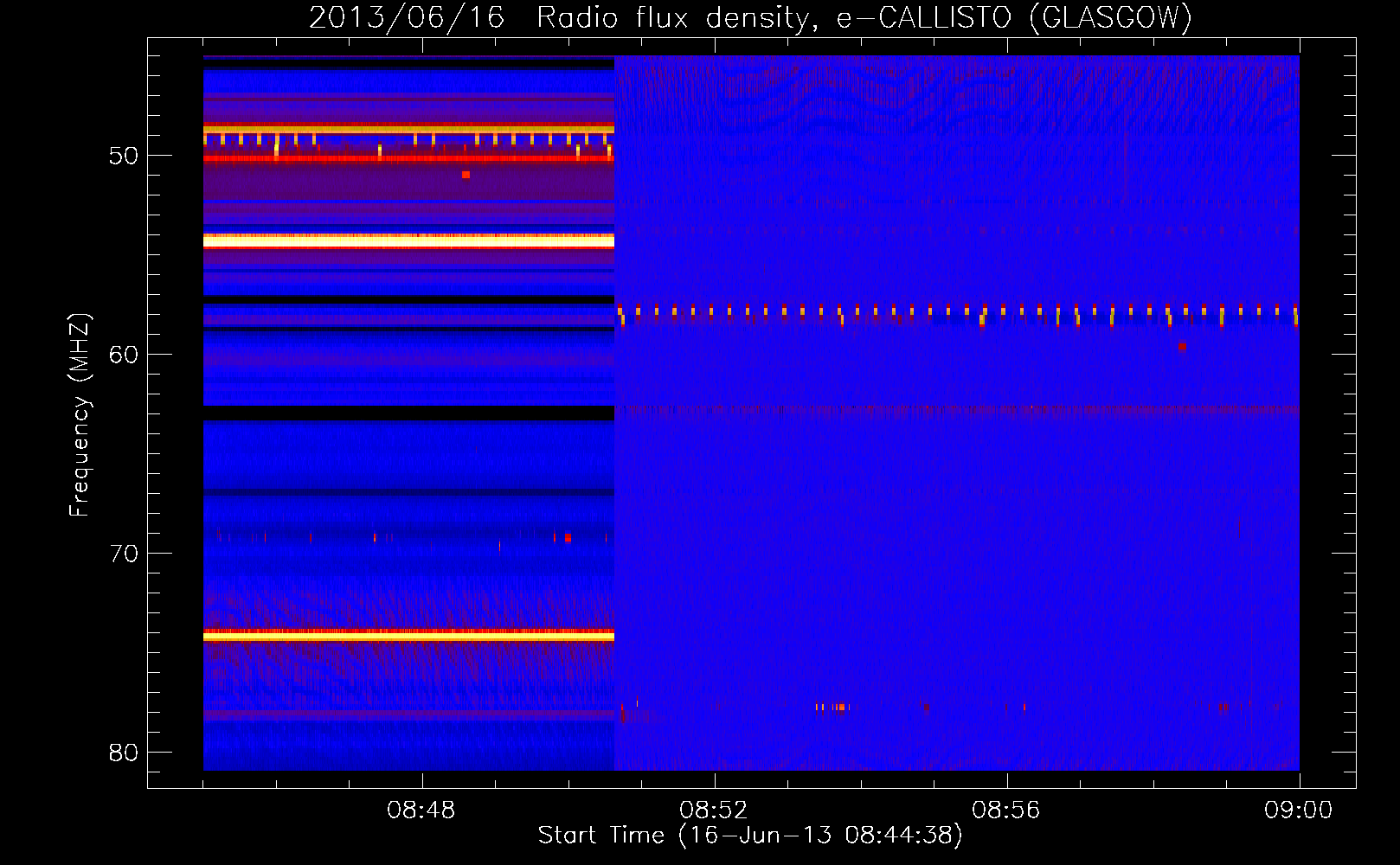Click the 'Start Time (16-Jun-13 08:44:38)' label
The image size is (1400, 865).
750,836
